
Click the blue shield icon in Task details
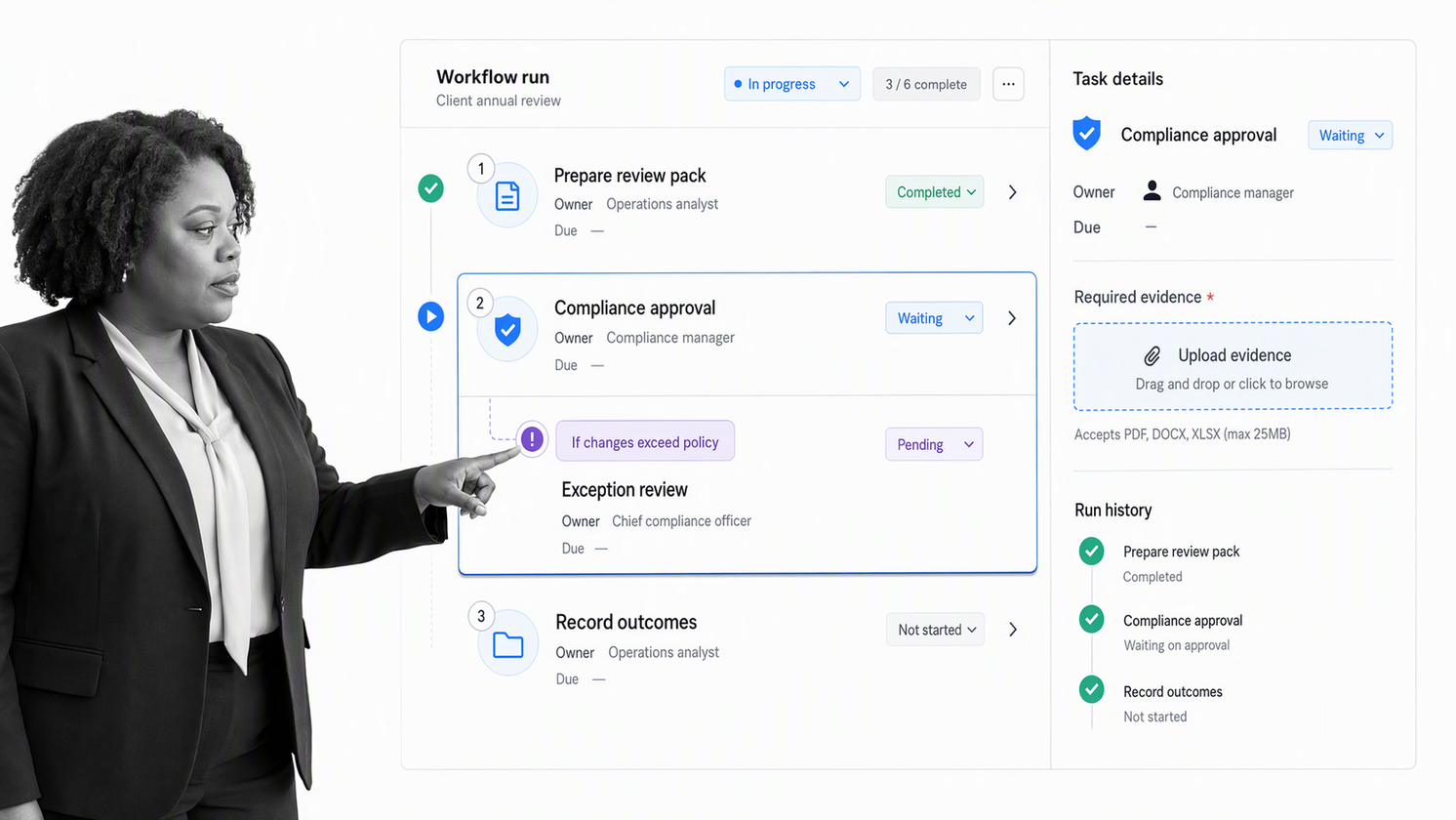(x=1086, y=134)
